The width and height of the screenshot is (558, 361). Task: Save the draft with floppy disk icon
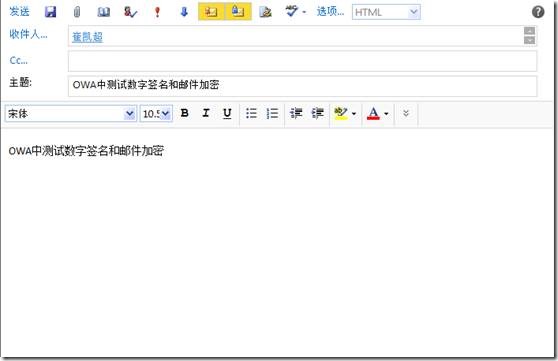(x=50, y=12)
